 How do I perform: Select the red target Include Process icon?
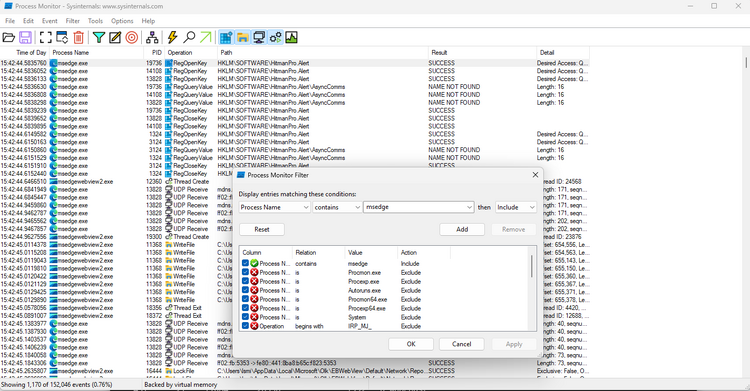(x=132, y=37)
